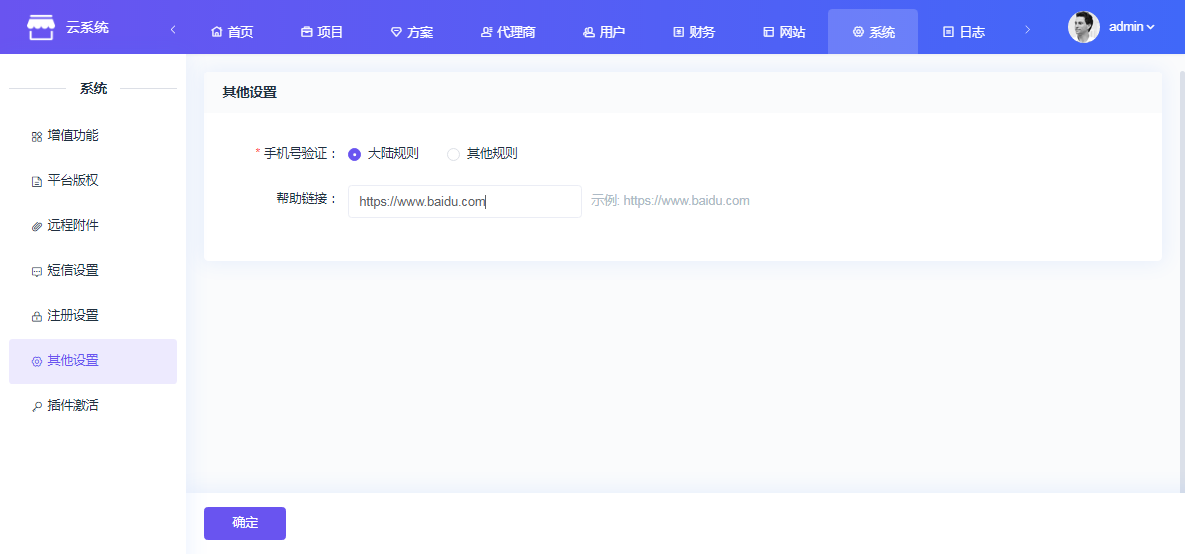Viewport: 1185px width, 554px height.
Task: Click the grid icon beside 增值功能
Action: [36, 137]
